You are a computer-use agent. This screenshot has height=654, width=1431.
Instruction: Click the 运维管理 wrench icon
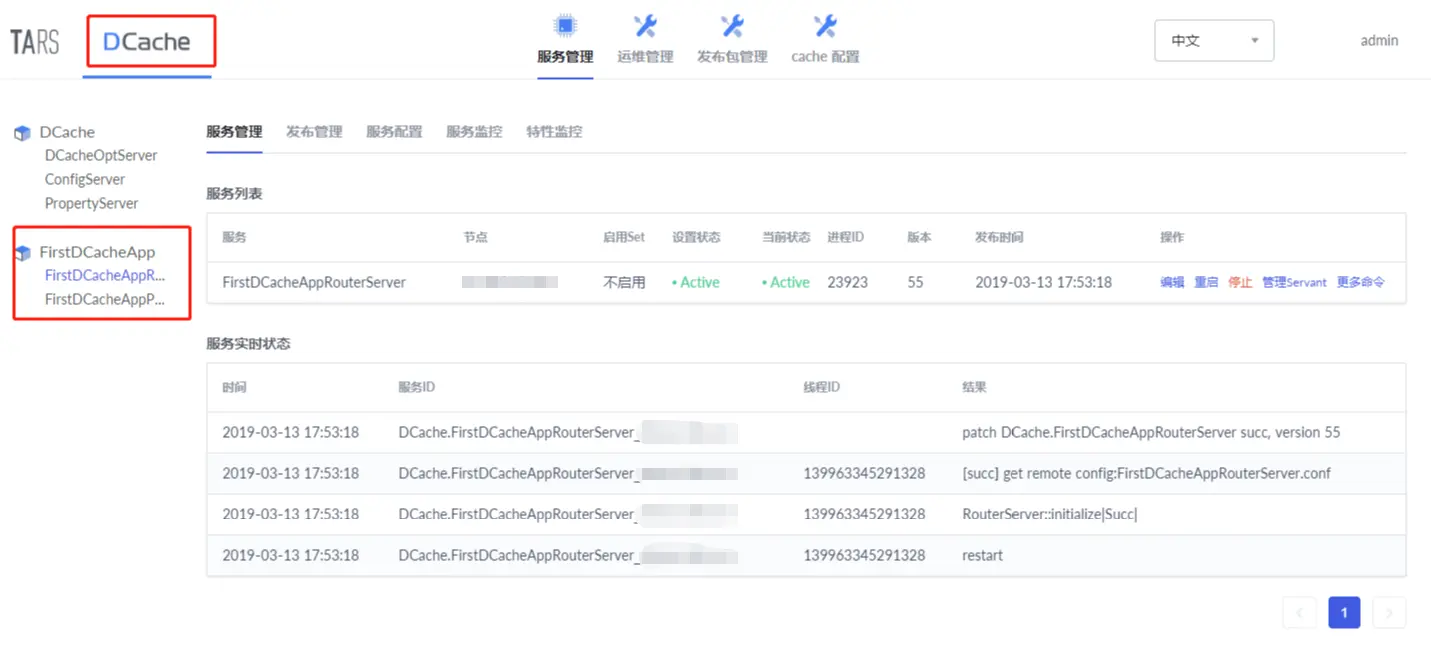click(645, 26)
